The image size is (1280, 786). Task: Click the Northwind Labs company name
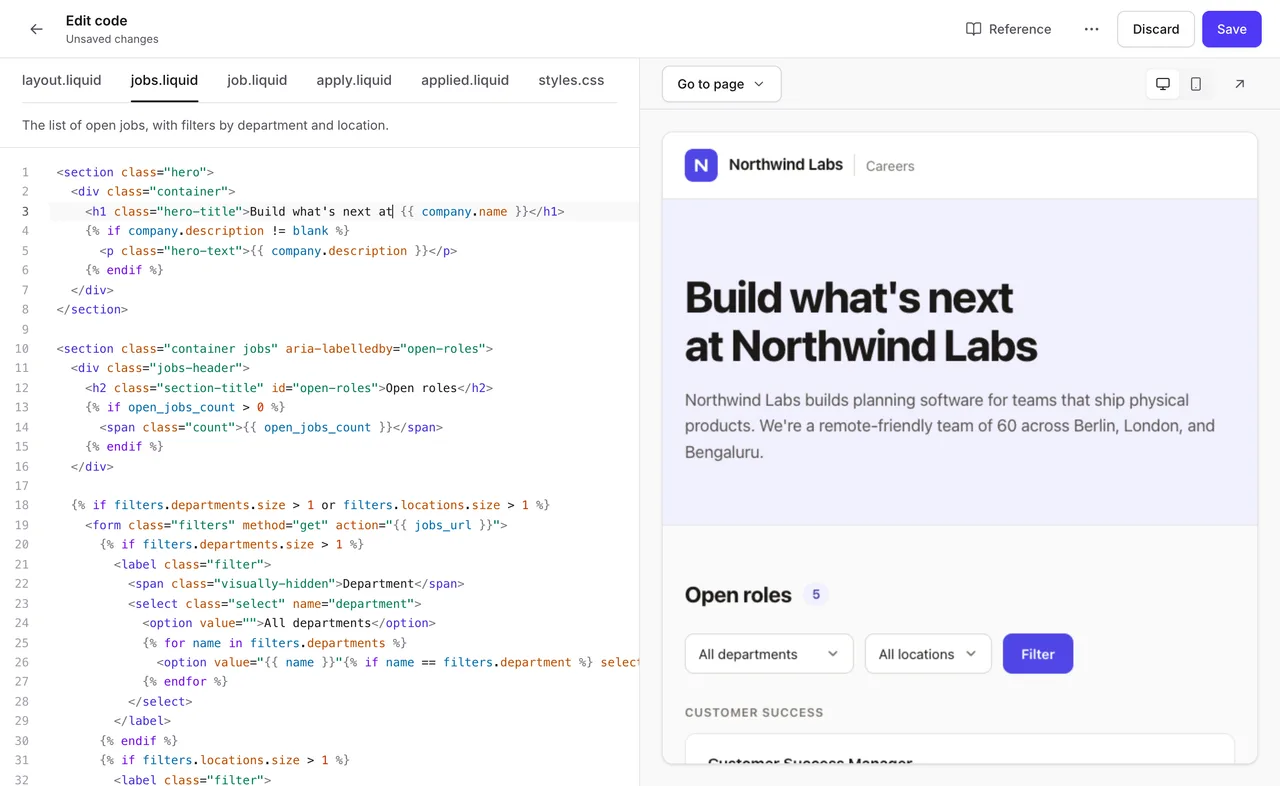tap(786, 165)
